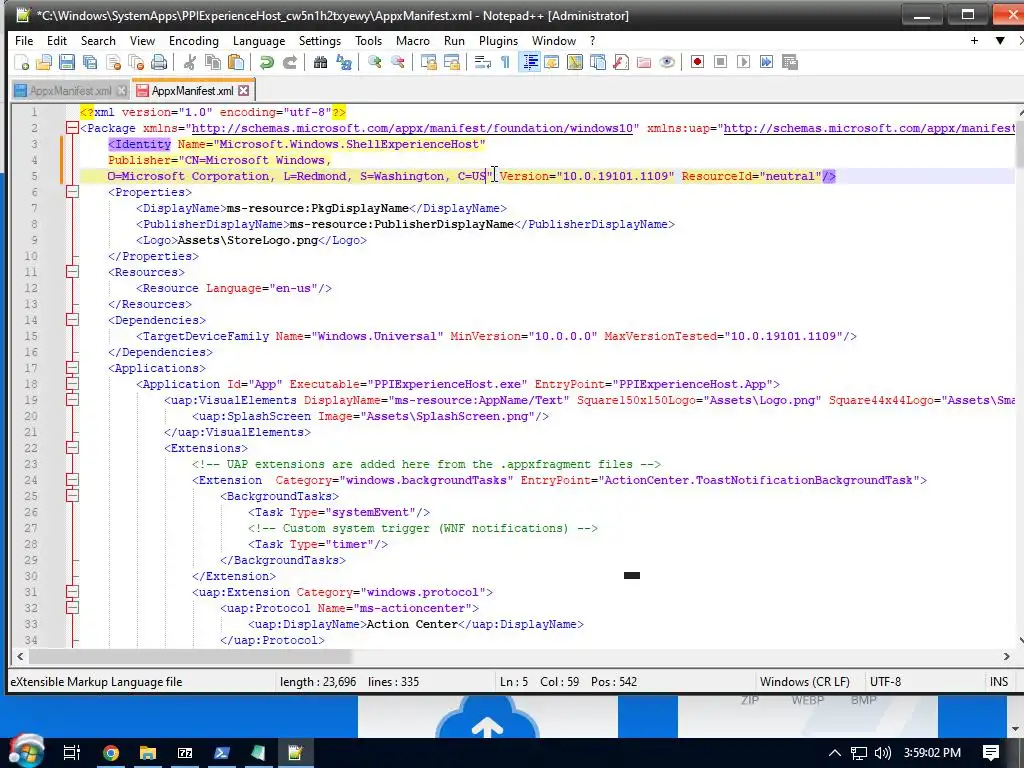Toggle INS insert mode in status bar
The height and width of the screenshot is (768, 1024).
pyautogui.click(x=999, y=682)
